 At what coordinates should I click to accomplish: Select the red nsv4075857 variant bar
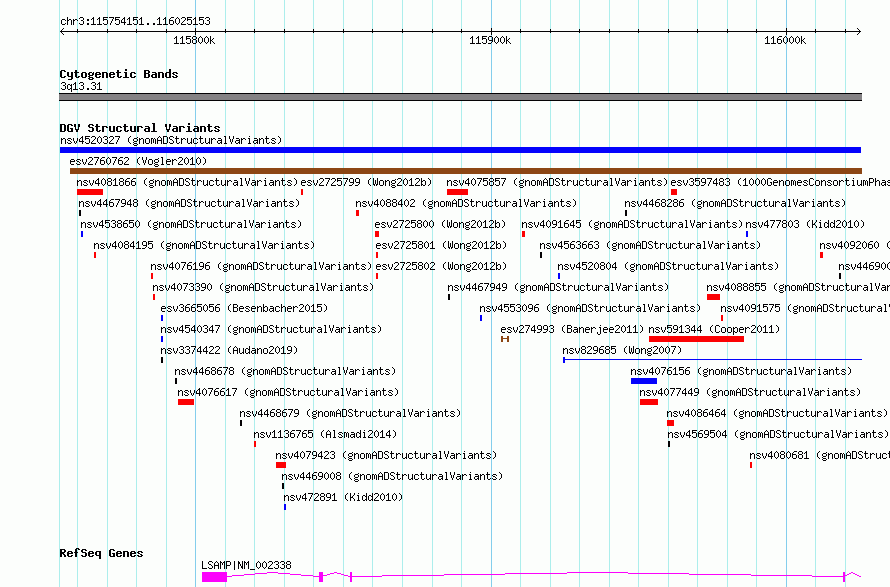pos(457,192)
